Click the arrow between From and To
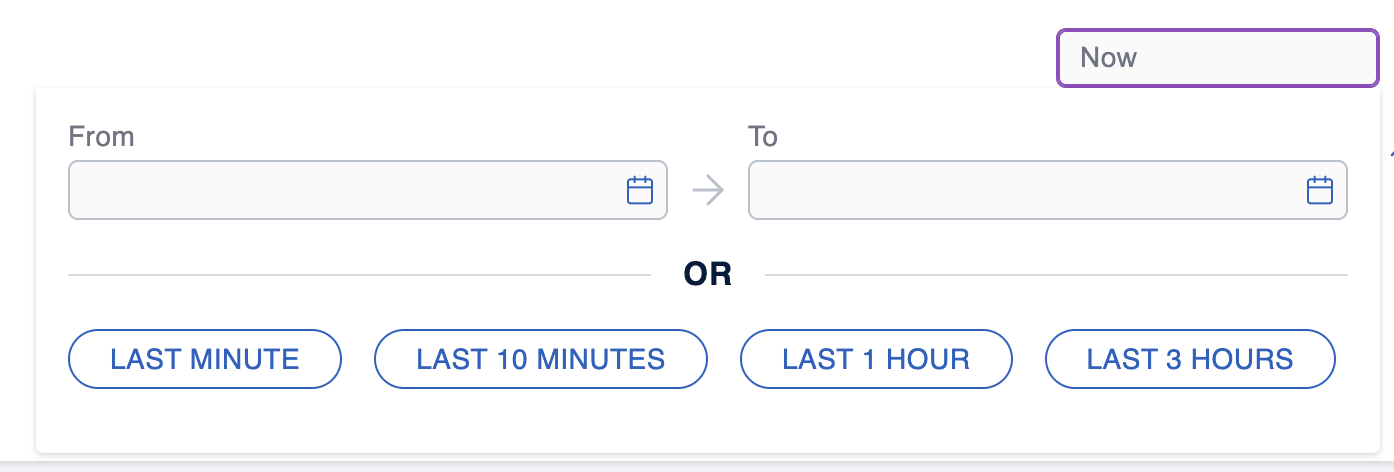Screen dimensions: 1394x472 point(708,190)
